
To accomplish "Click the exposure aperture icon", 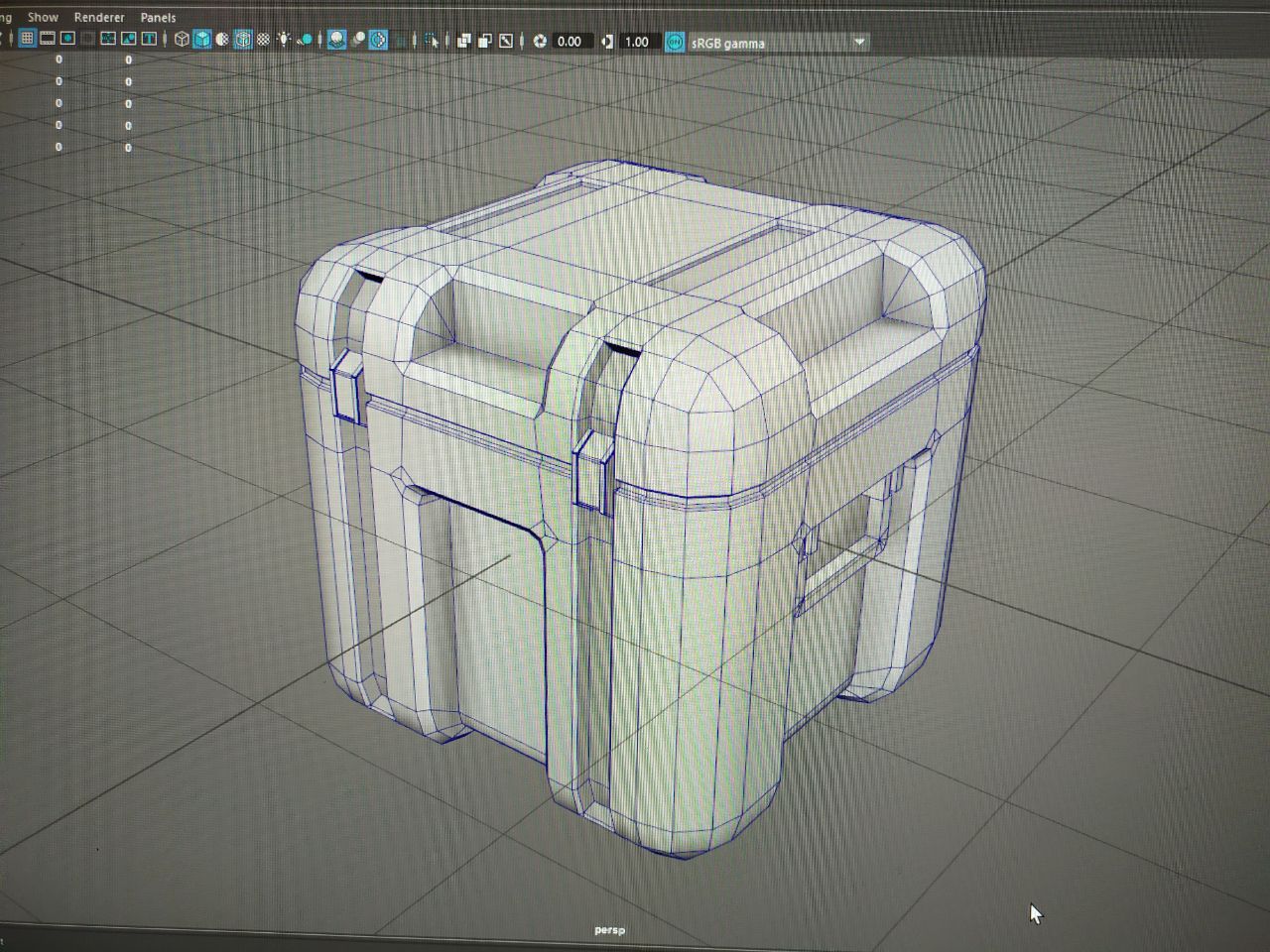I will [539, 41].
